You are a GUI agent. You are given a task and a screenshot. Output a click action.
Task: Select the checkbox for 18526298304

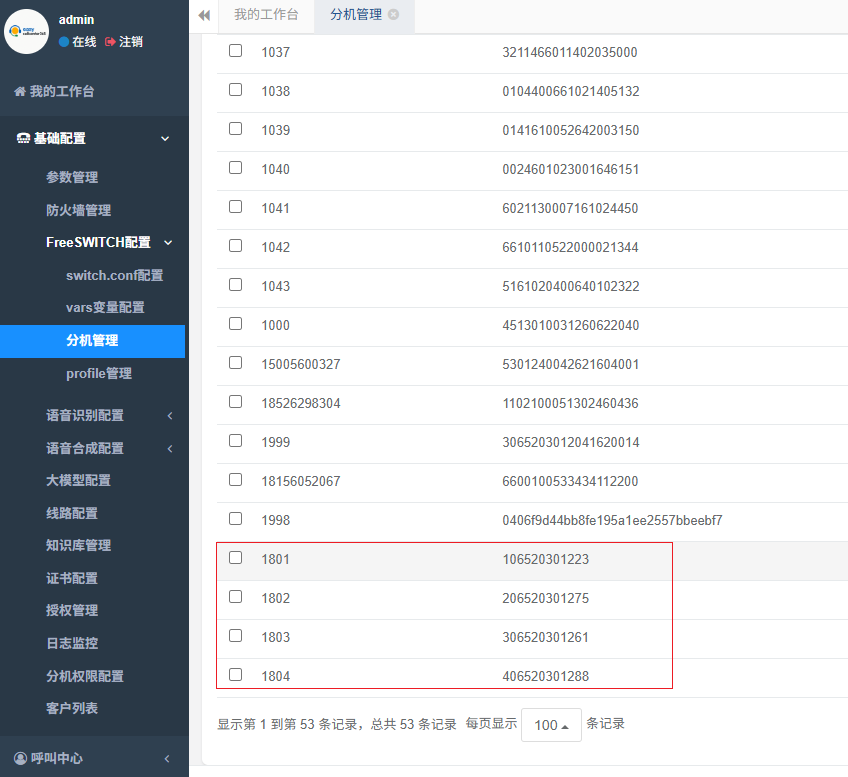point(235,402)
